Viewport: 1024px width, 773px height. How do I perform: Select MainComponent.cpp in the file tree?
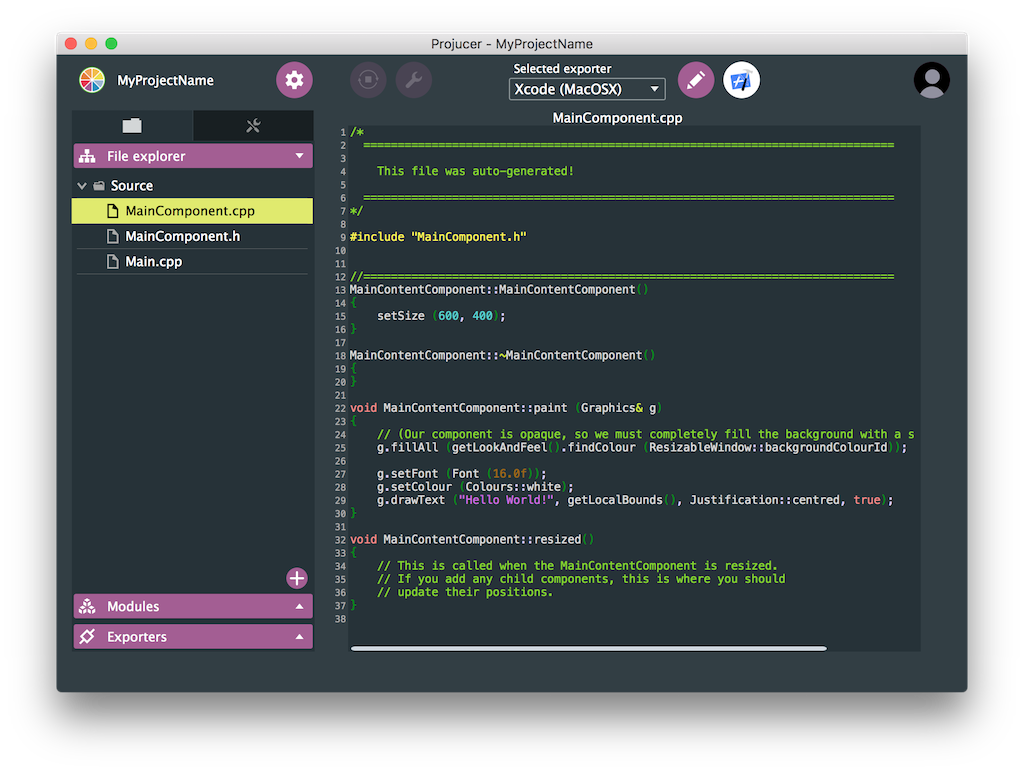[x=189, y=211]
